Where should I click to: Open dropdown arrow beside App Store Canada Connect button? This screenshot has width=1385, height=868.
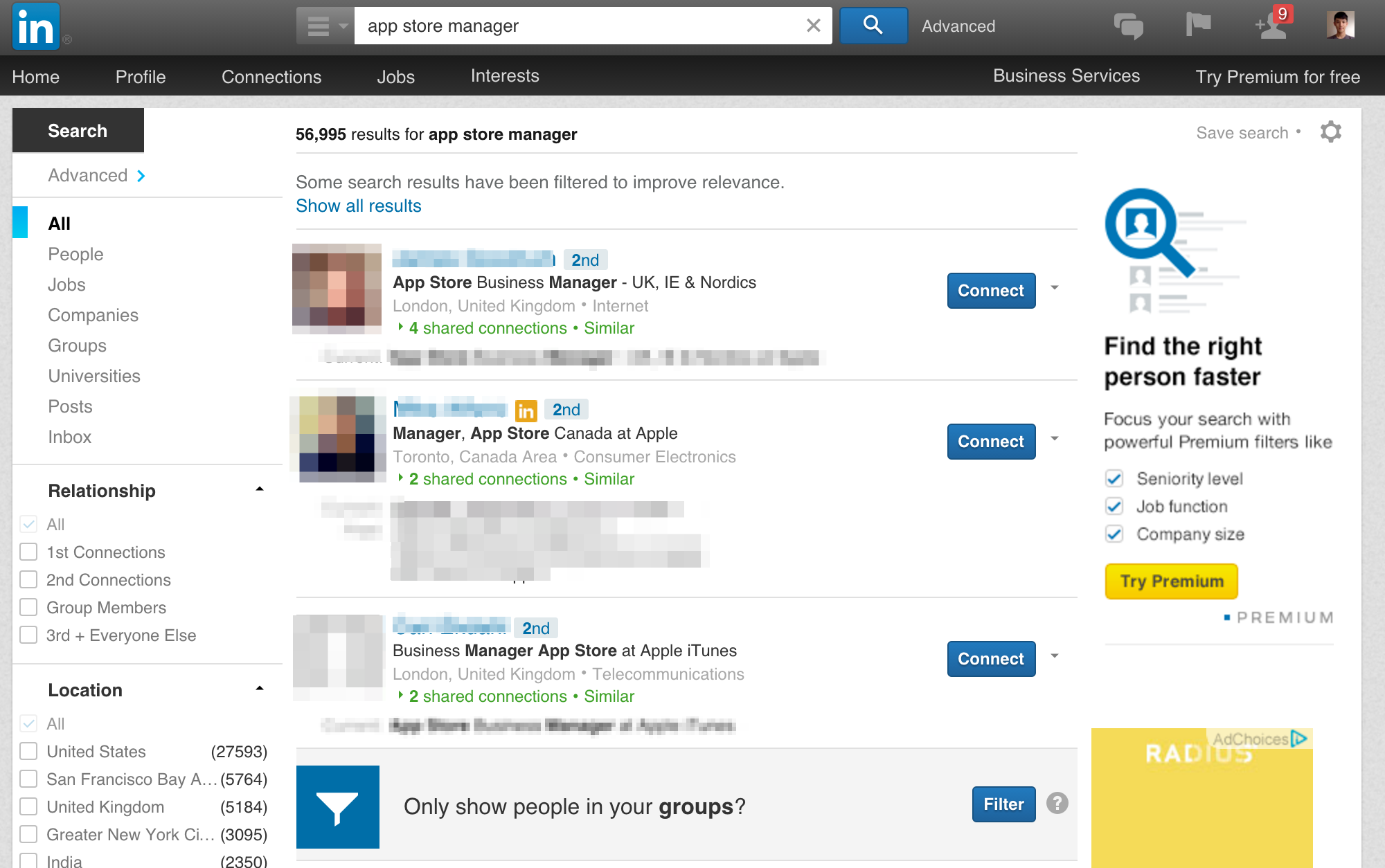pos(1055,439)
